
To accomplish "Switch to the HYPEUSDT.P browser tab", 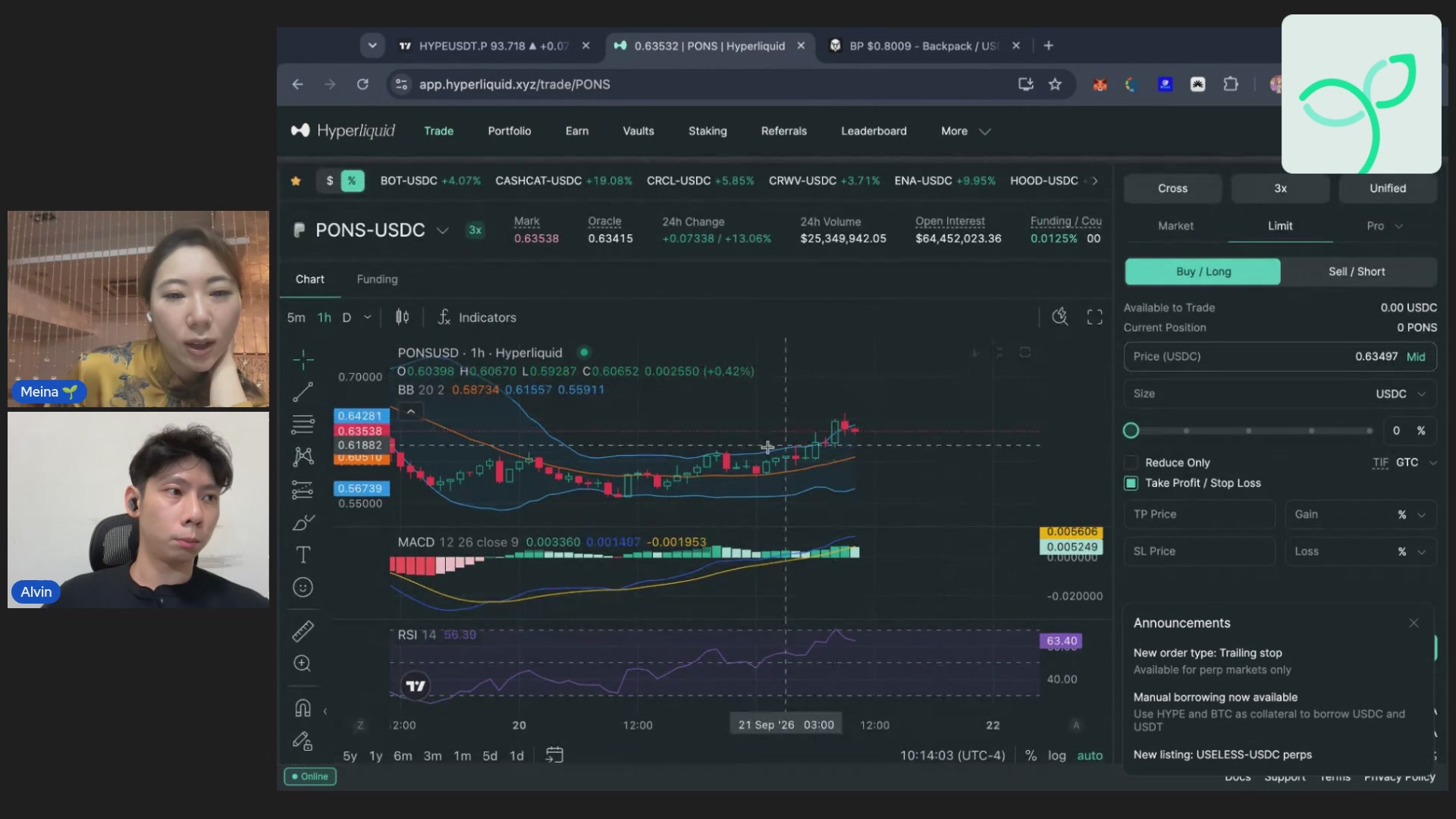I will pyautogui.click(x=494, y=45).
